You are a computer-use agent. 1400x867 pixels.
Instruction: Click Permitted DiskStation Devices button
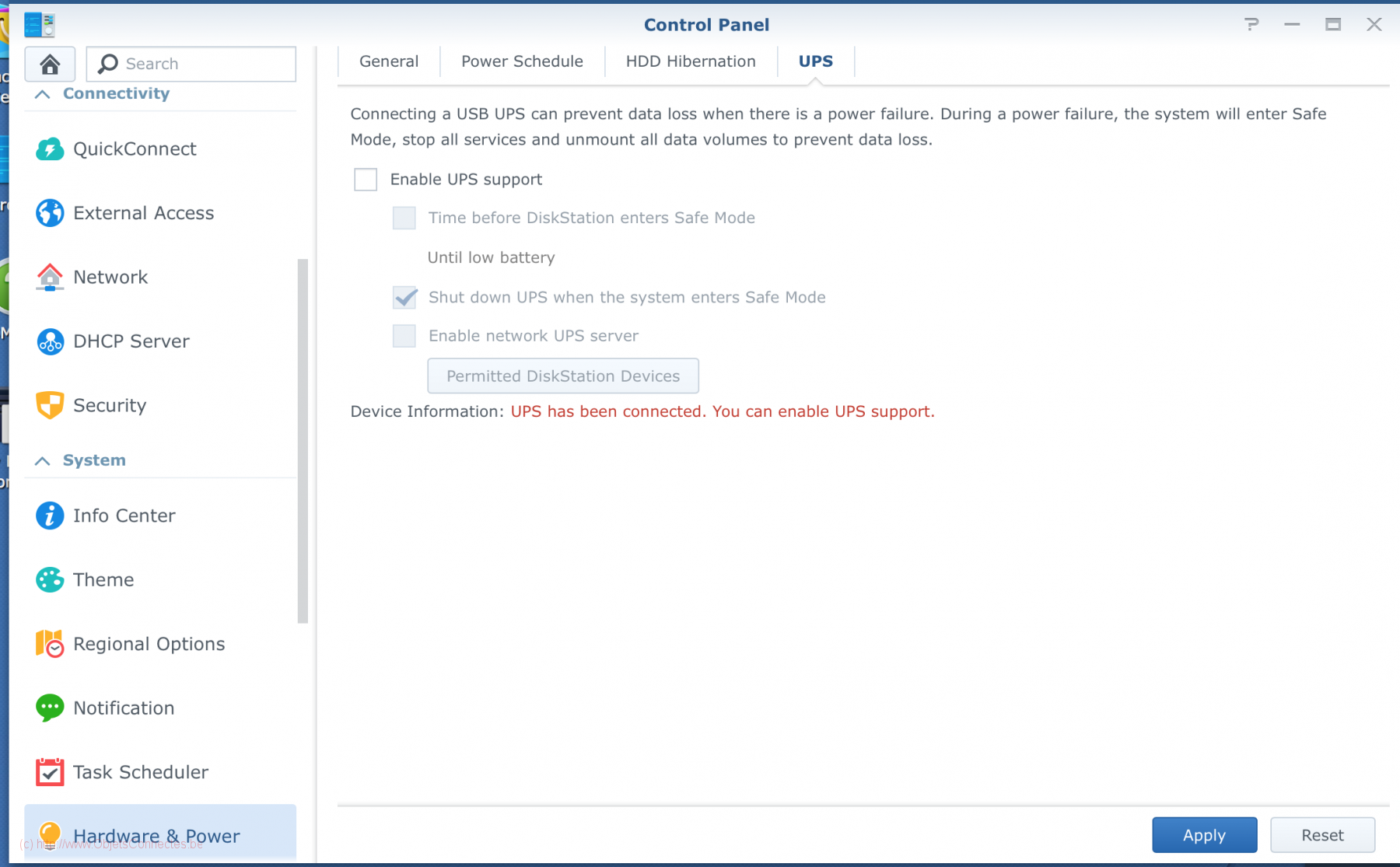[563, 376]
